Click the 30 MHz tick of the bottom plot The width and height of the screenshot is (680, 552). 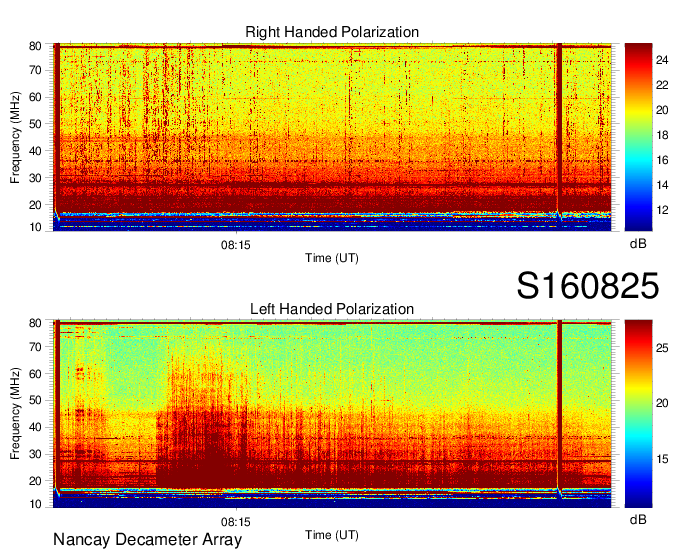click(35, 454)
